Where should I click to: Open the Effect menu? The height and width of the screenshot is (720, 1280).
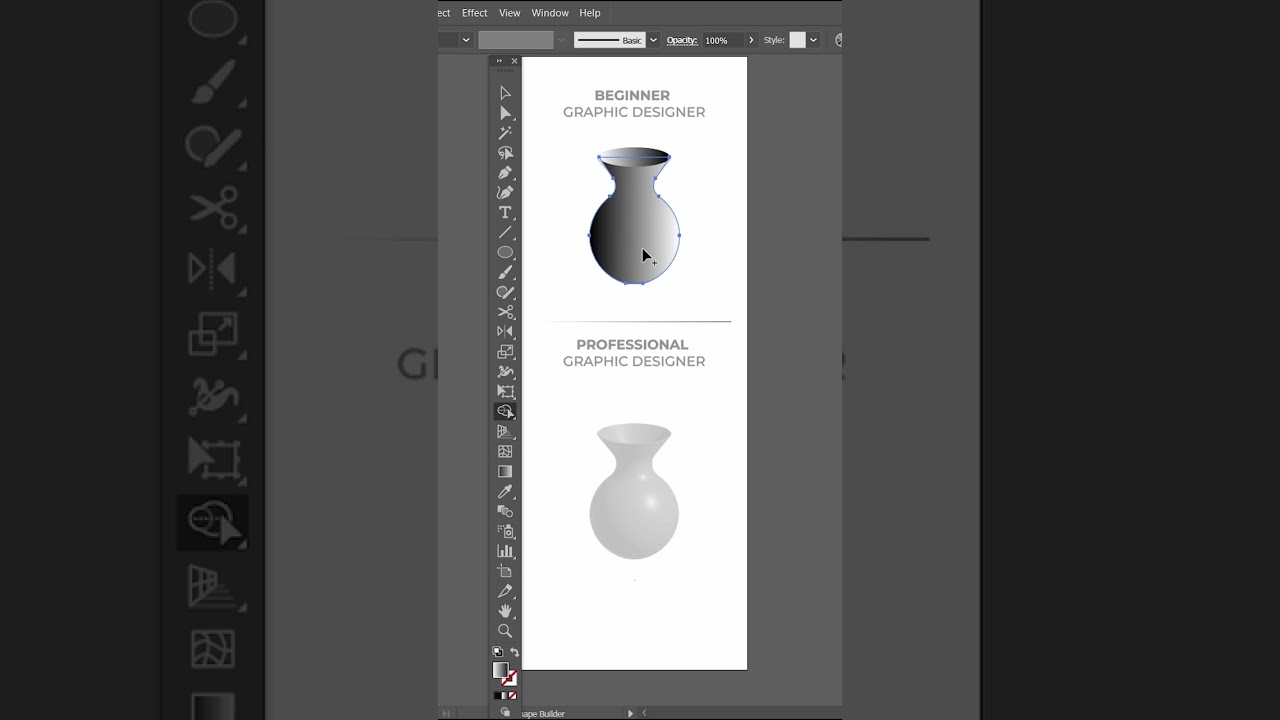[474, 13]
